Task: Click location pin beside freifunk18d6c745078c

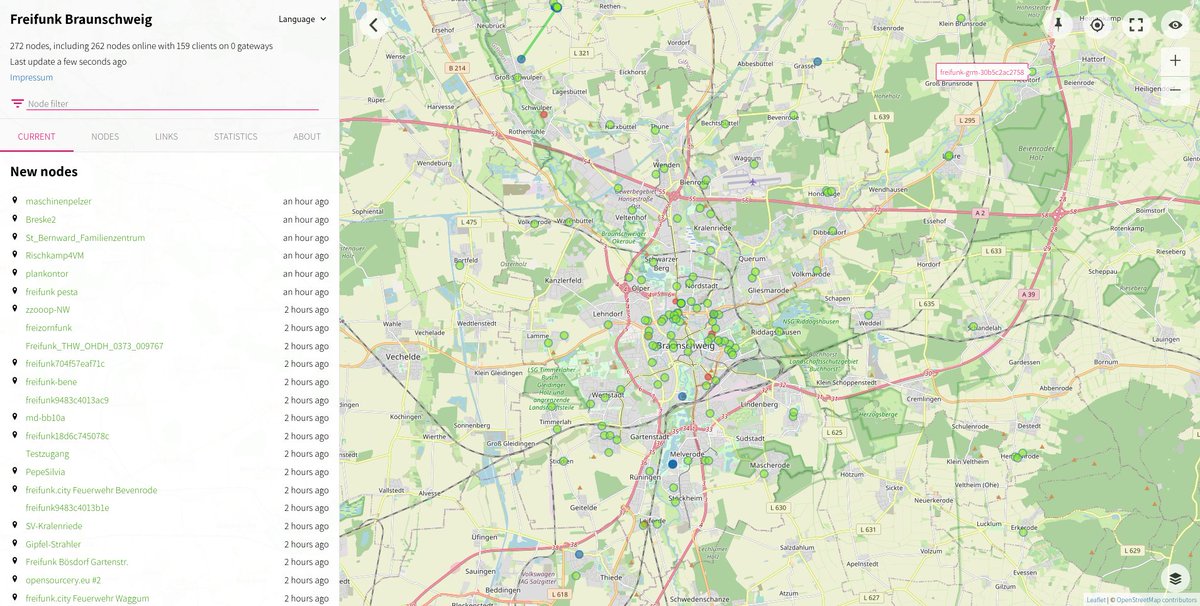Action: coord(15,434)
